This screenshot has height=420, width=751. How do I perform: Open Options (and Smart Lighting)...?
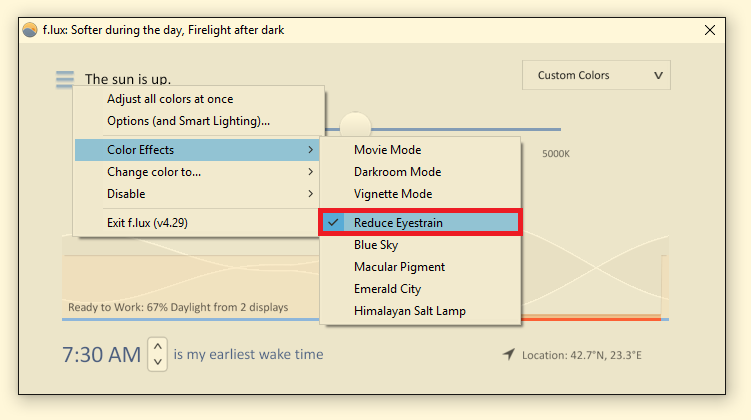coord(199,121)
